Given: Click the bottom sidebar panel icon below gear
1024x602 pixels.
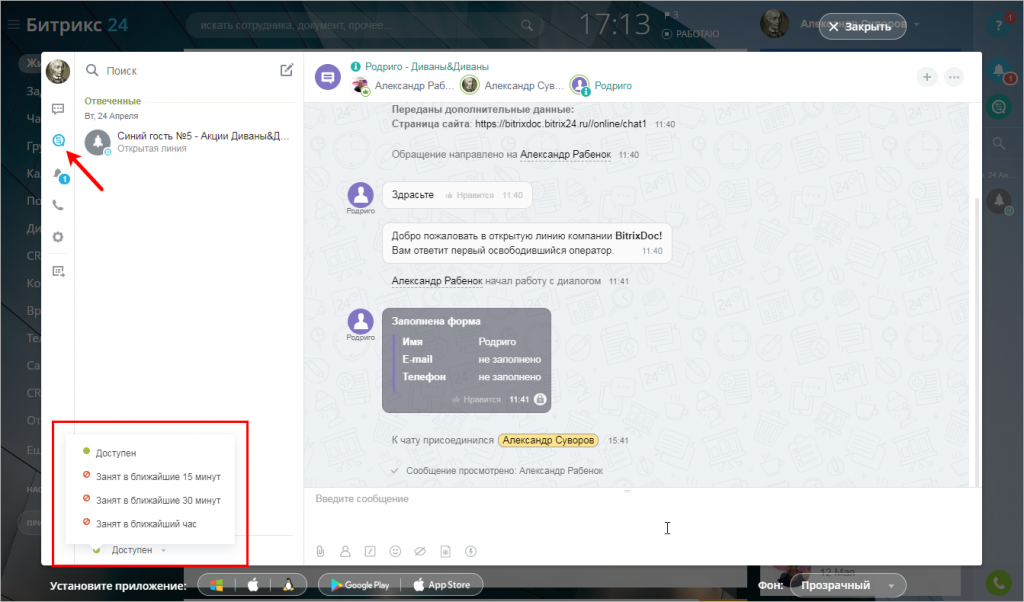Looking at the screenshot, I should [x=58, y=271].
